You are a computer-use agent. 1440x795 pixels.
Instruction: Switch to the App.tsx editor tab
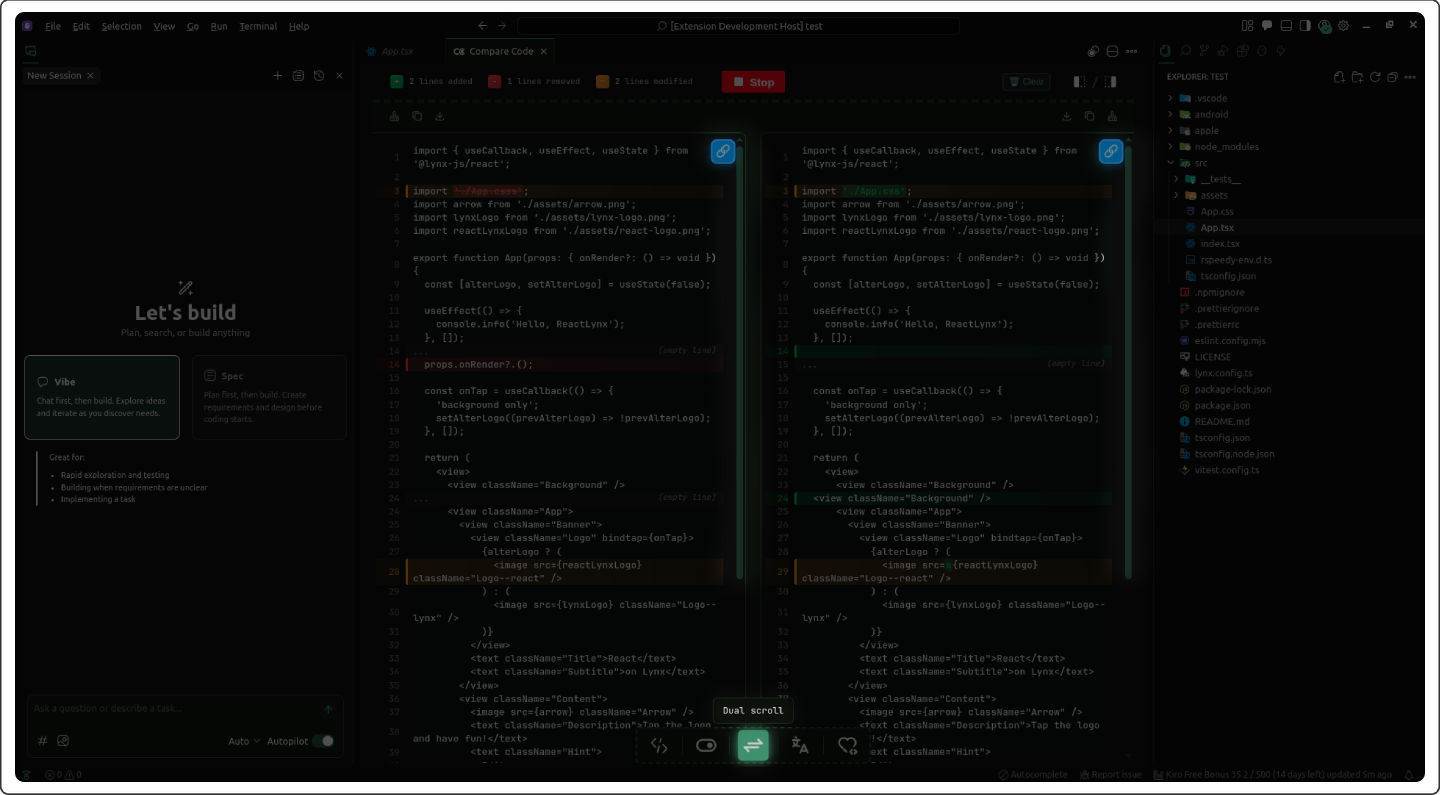click(x=396, y=51)
